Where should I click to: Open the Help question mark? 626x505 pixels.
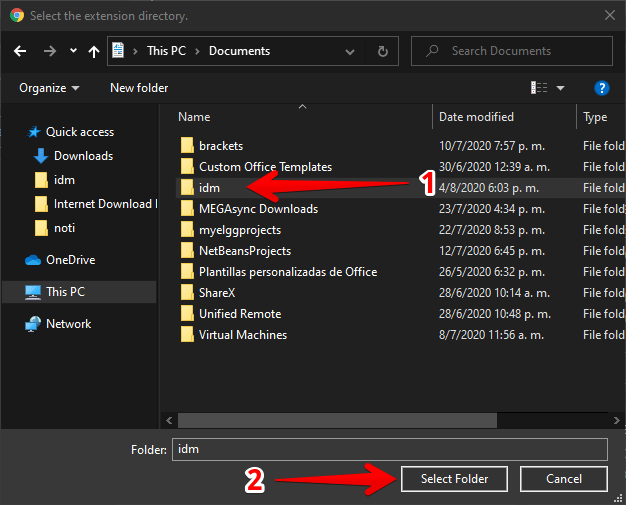[x=601, y=88]
